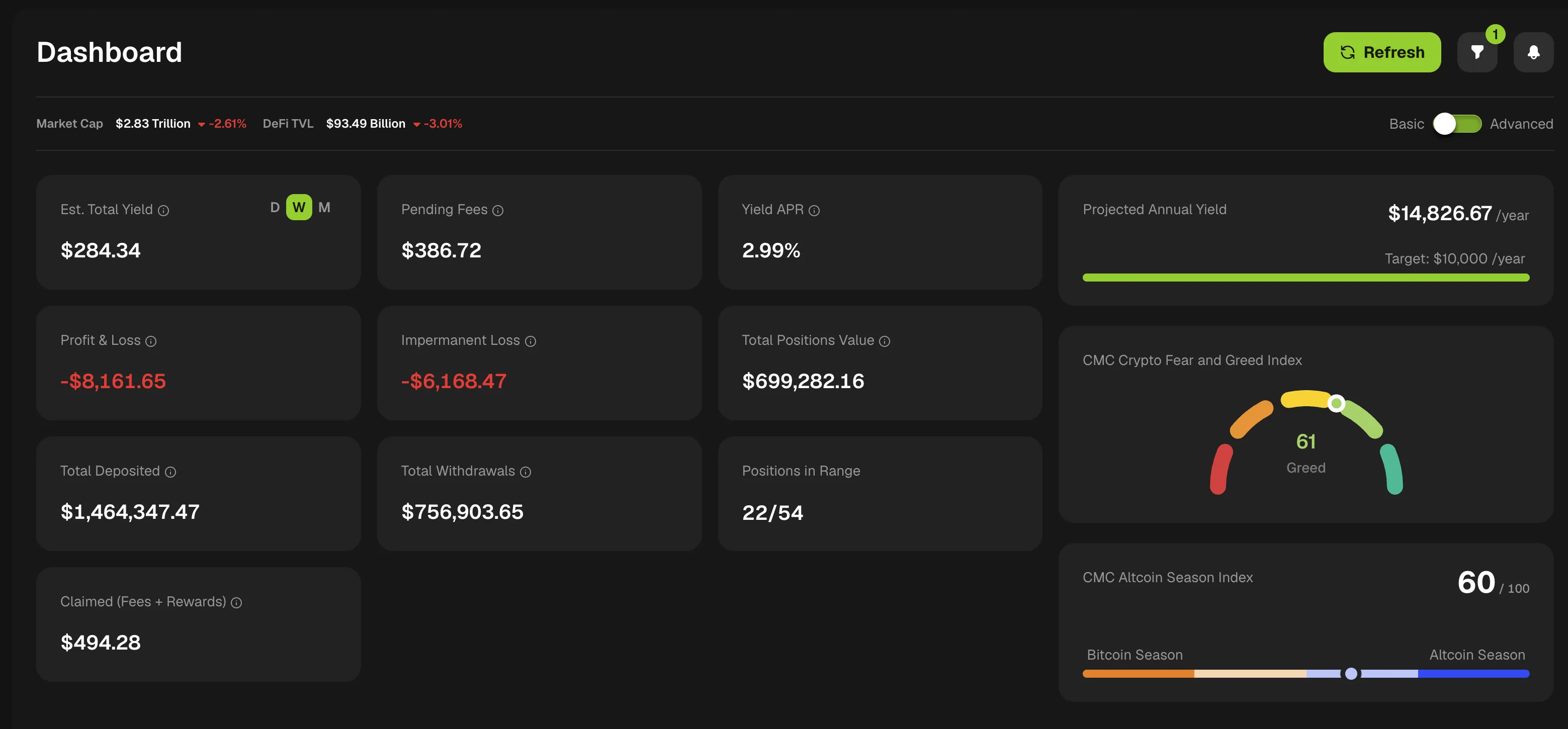The image size is (1568, 729).
Task: Click the Market Cap down arrow indicator
Action: 202,125
